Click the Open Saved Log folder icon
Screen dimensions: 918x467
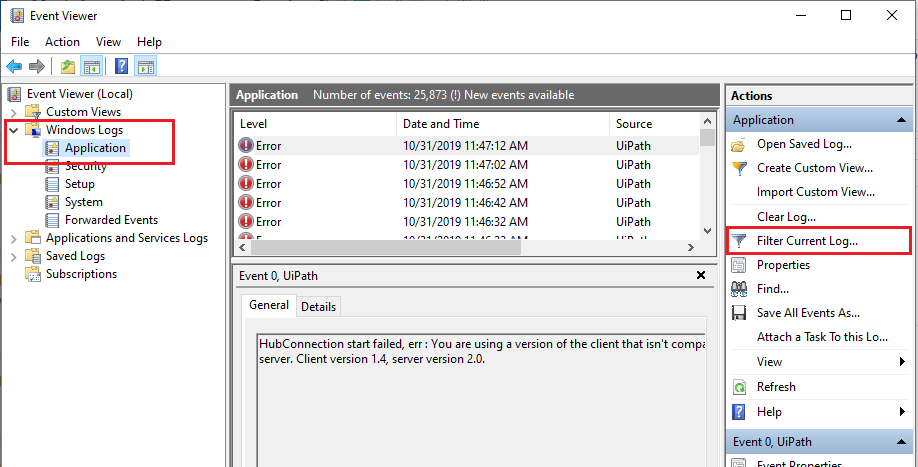pyautogui.click(x=739, y=144)
